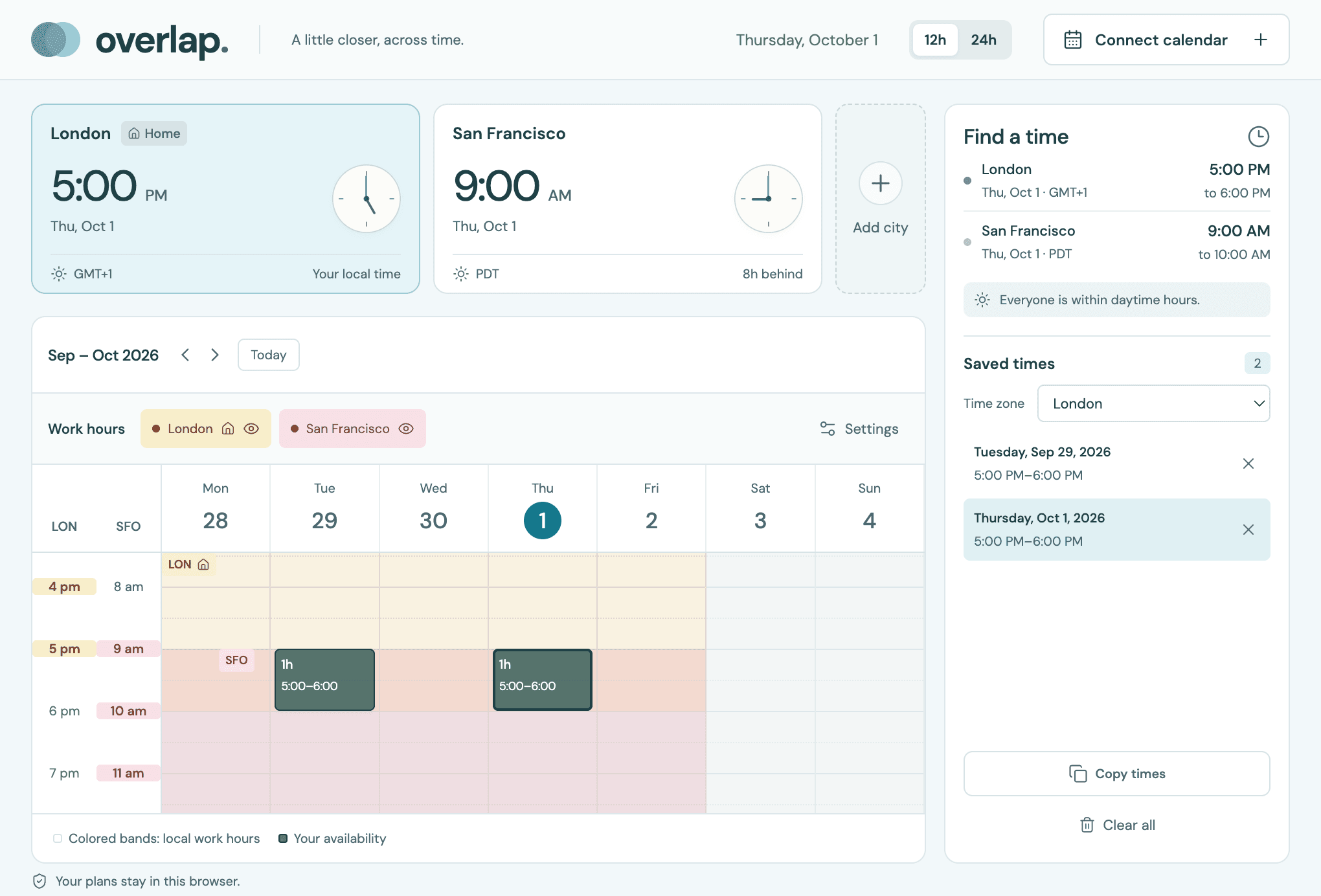
Task: Click the Settings sliders icon
Action: click(828, 429)
